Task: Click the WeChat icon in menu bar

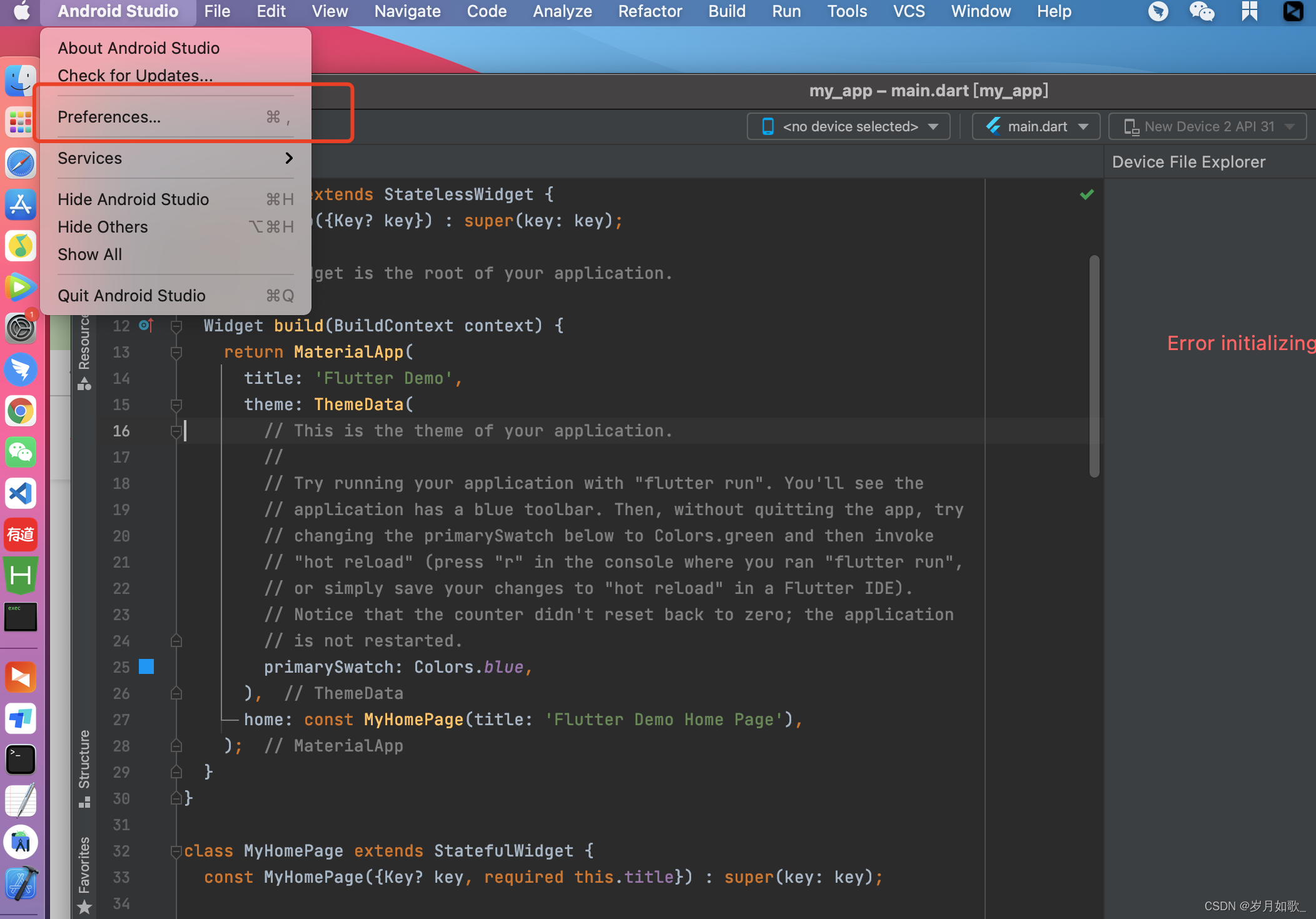Action: point(1202,11)
